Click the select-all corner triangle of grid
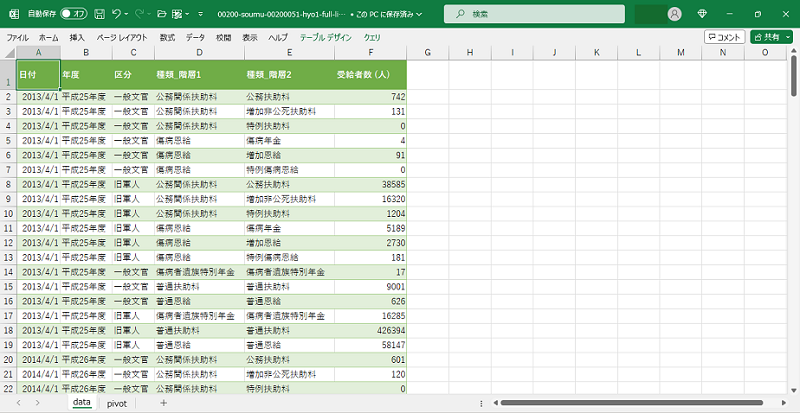 click(x=8, y=52)
